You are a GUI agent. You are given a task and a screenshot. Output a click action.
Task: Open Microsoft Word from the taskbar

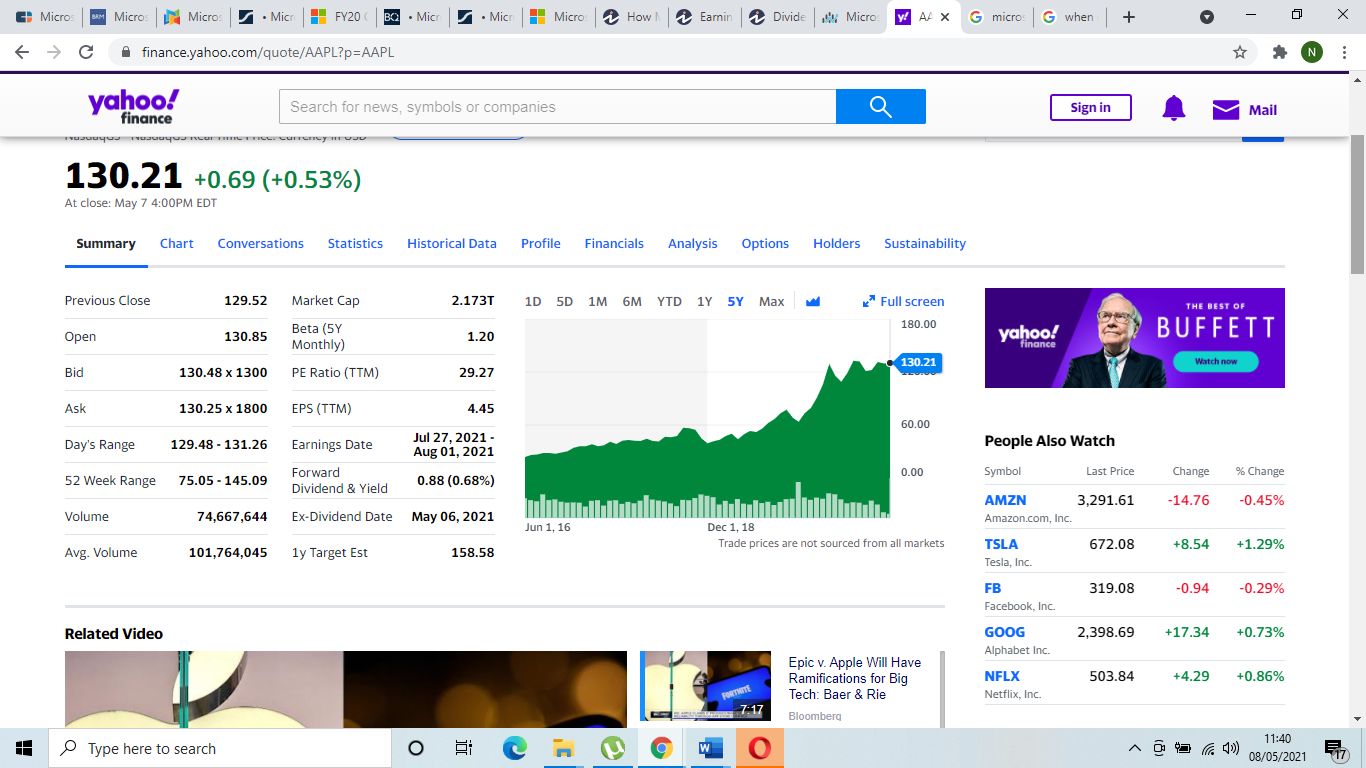710,748
